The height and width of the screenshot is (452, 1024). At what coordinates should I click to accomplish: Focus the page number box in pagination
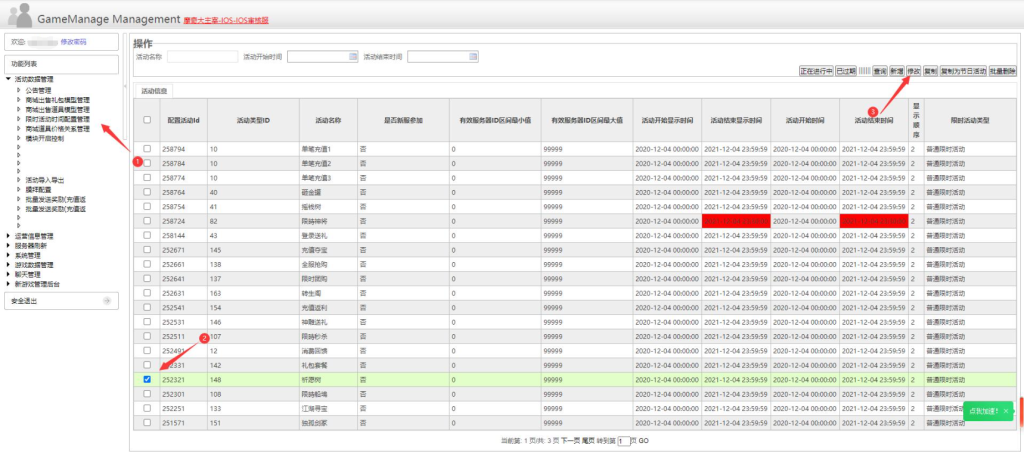[623, 441]
